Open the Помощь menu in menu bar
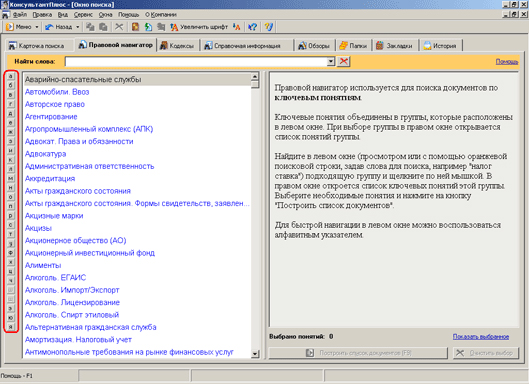529x384 pixels. [128, 15]
